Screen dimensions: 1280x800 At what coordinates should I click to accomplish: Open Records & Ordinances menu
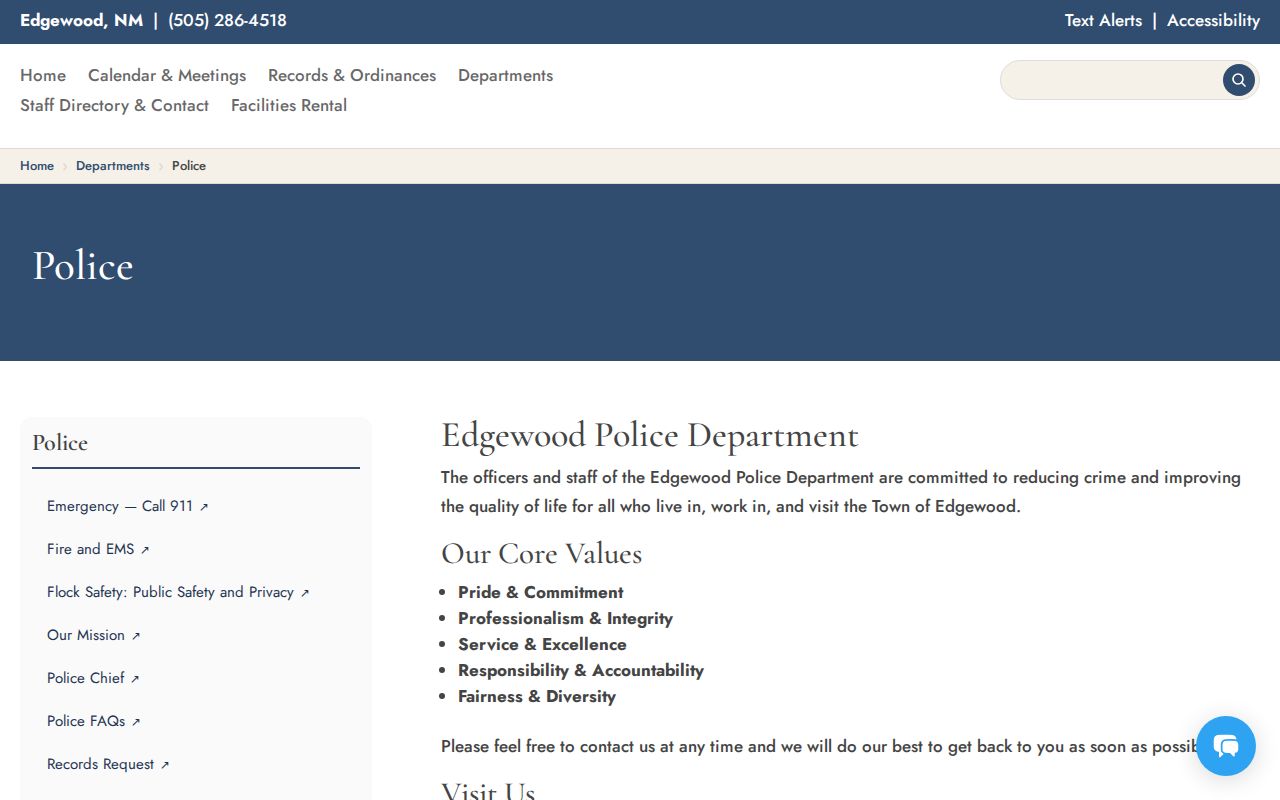[352, 75]
